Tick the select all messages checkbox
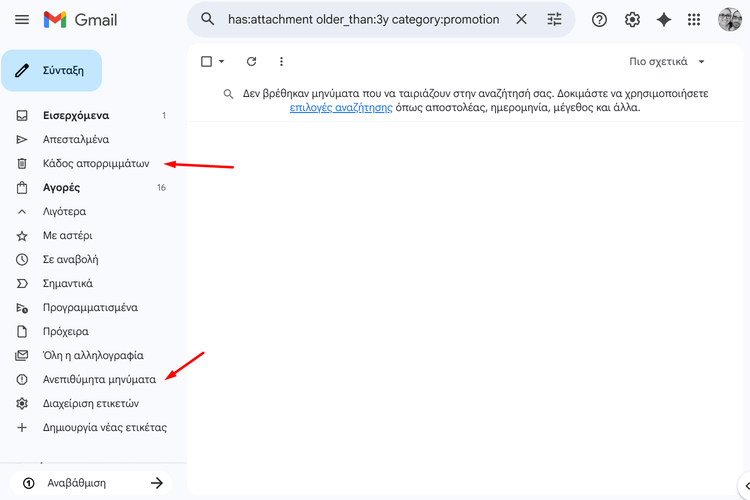The image size is (750, 500). (207, 62)
